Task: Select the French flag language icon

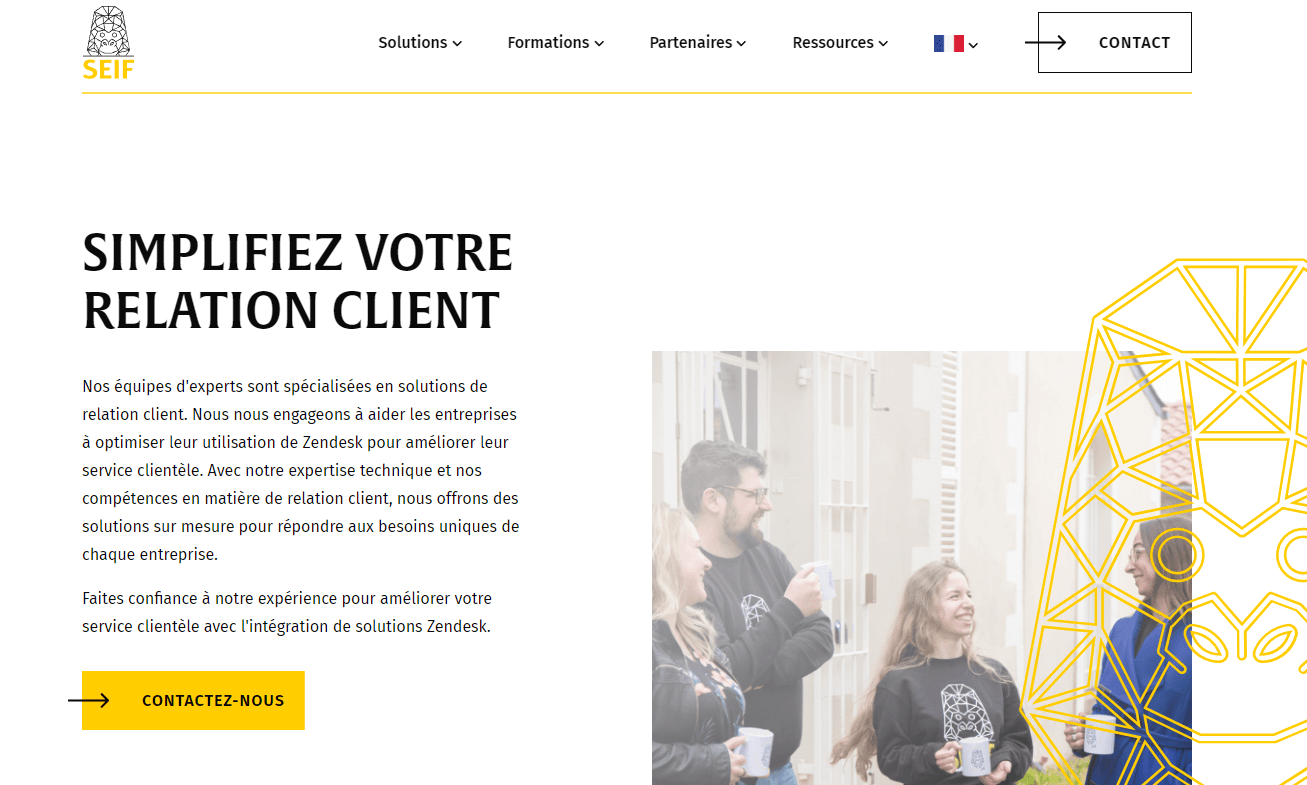Action: (948, 43)
